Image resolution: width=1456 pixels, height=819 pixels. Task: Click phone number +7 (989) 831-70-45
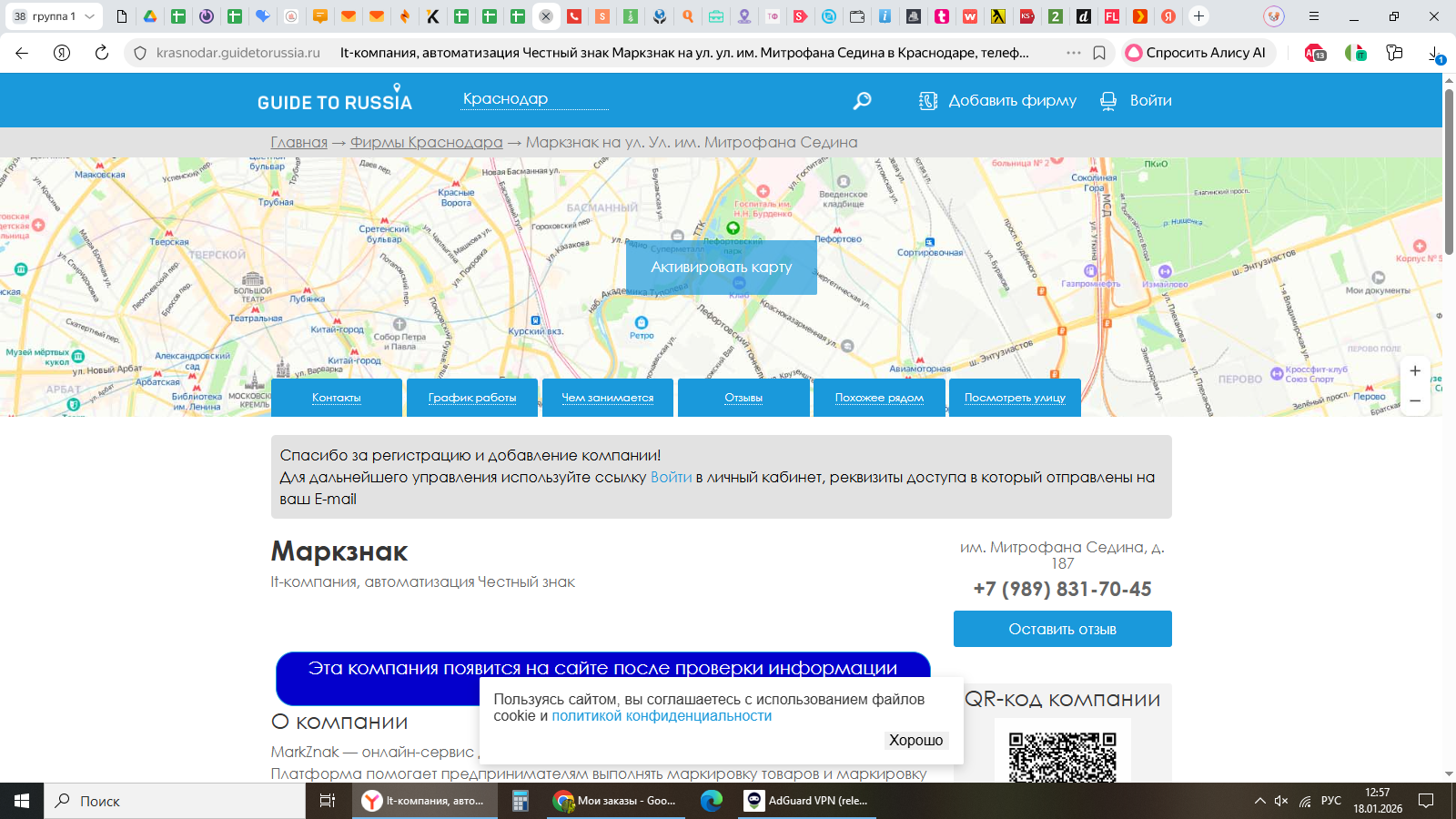[x=1062, y=589]
